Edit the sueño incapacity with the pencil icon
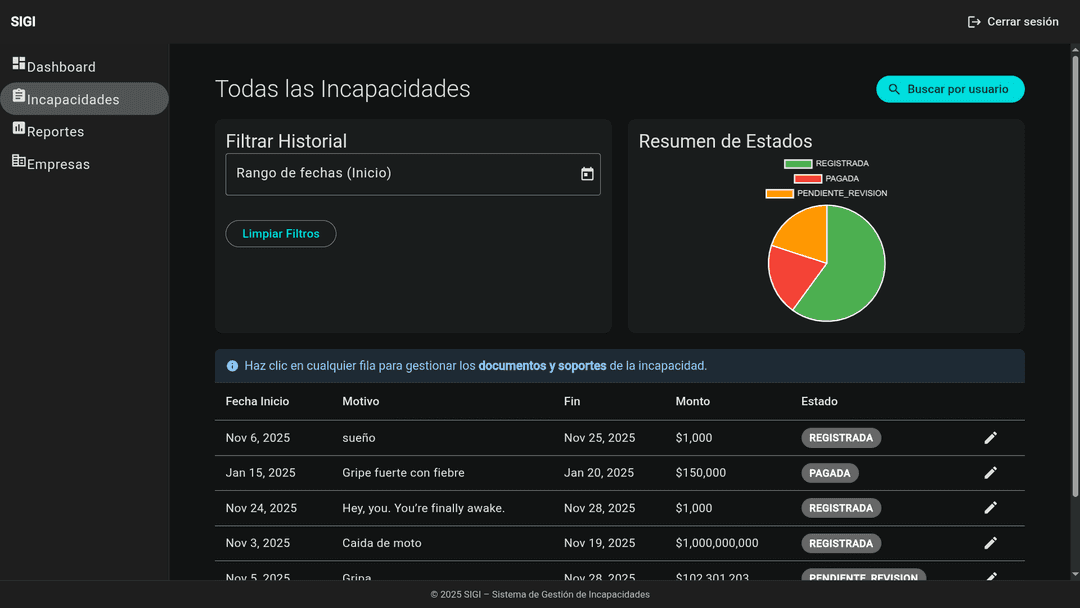Viewport: 1080px width, 608px height. (990, 437)
